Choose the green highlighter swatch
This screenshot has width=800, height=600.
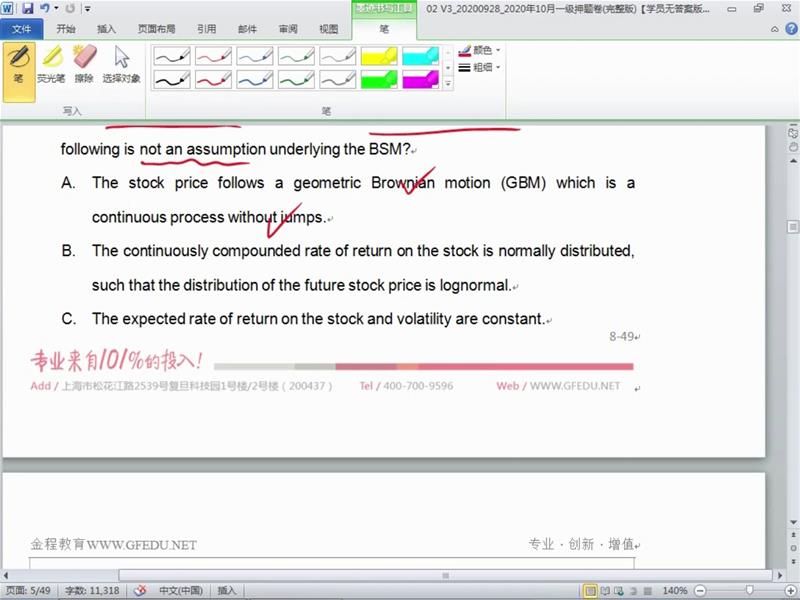click(379, 79)
